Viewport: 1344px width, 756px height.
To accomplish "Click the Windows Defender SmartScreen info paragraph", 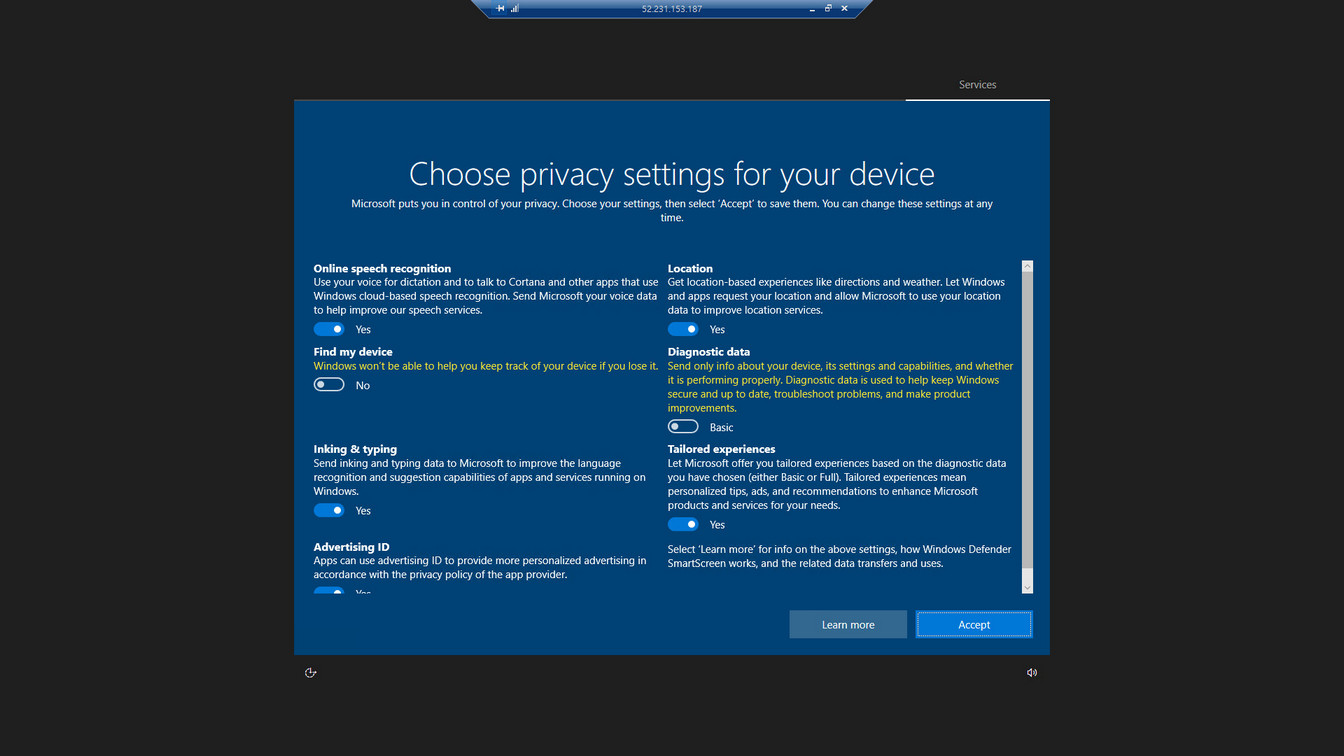I will coord(840,556).
